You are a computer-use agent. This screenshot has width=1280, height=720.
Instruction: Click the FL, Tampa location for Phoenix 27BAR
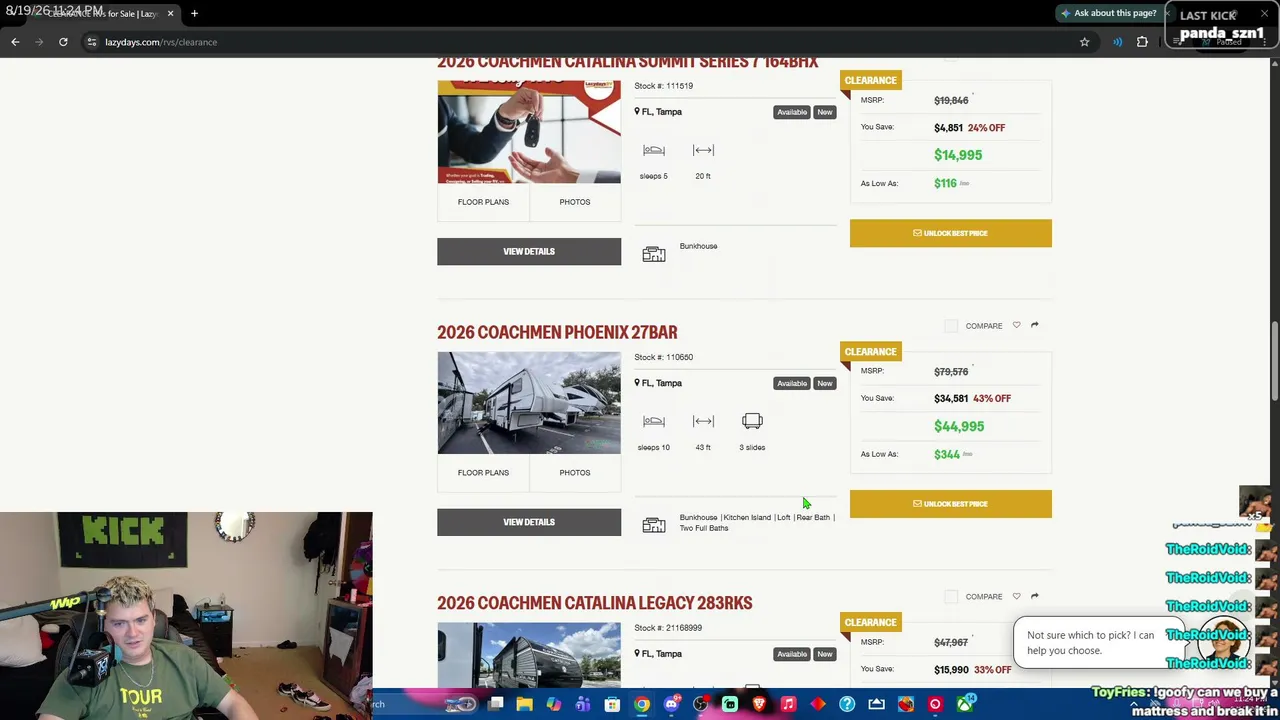point(658,383)
